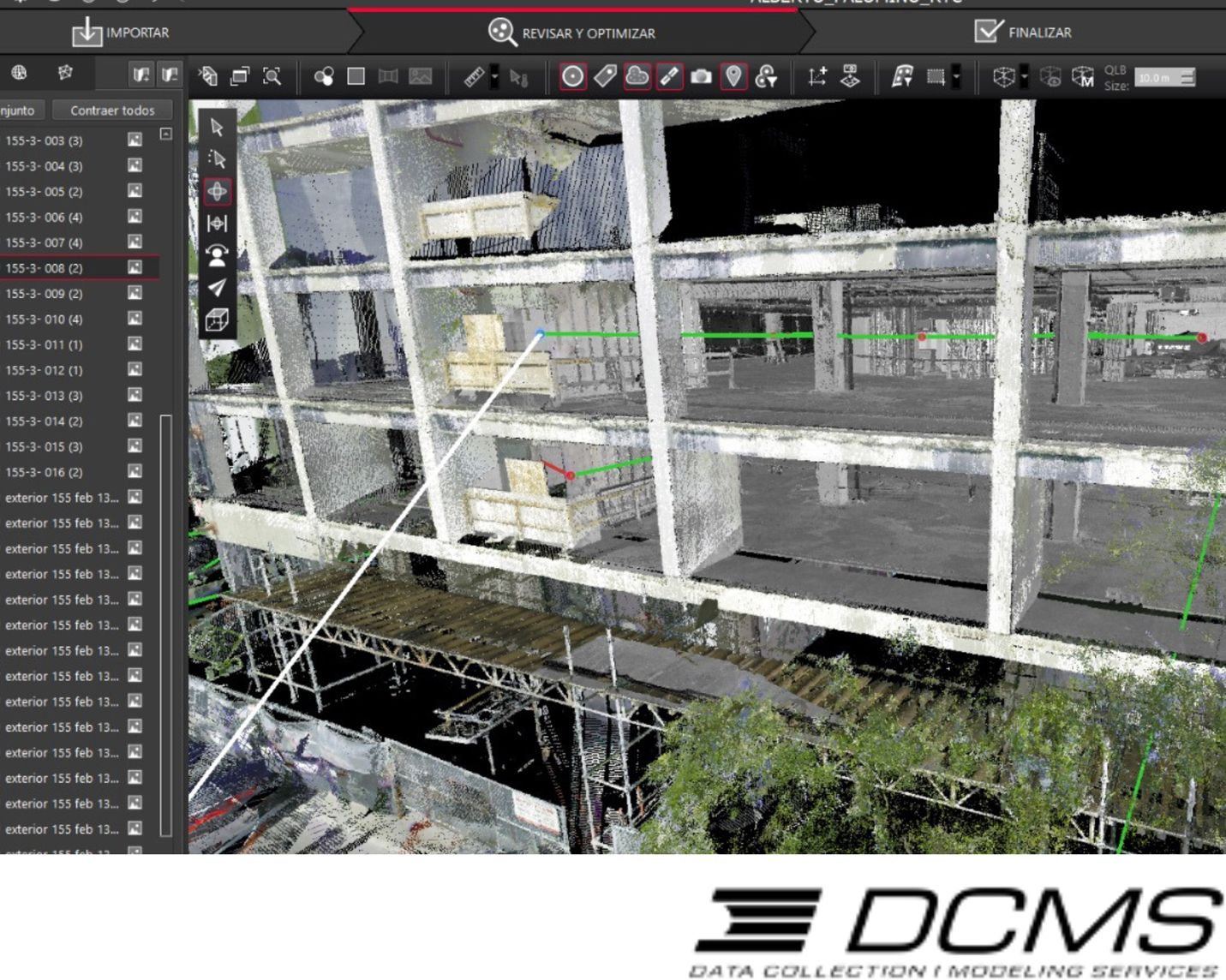The image size is (1226, 980).
Task: Open the globe map view icon
Action: click(x=19, y=74)
